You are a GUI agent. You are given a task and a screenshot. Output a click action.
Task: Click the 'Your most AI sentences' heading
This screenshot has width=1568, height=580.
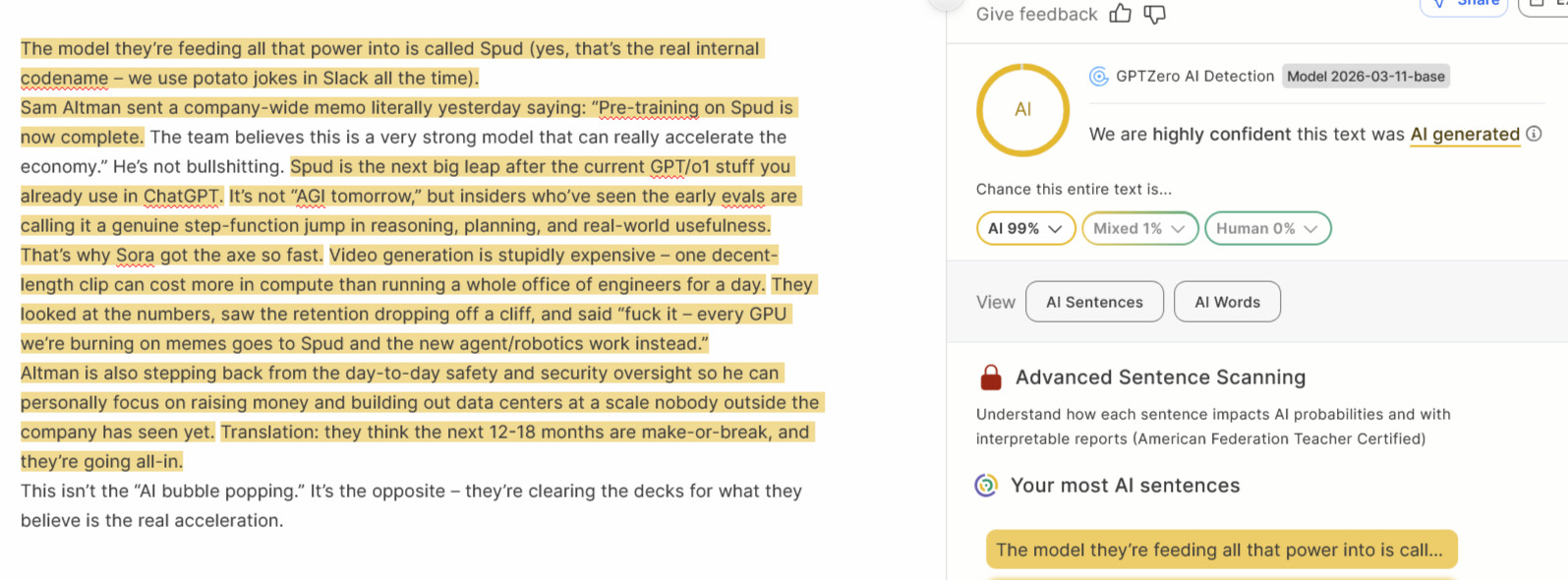click(1125, 486)
